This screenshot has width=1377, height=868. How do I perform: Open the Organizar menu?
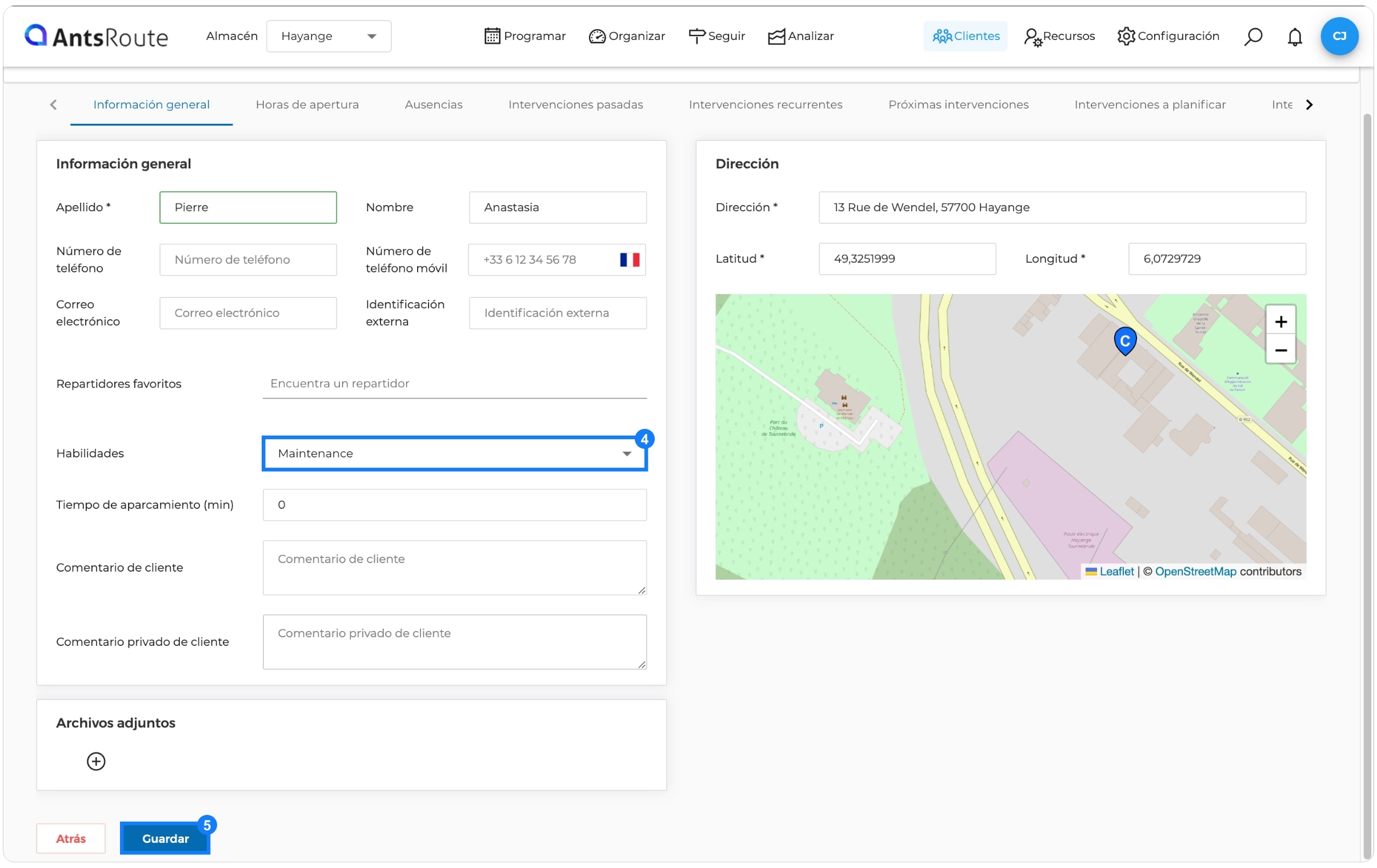(627, 36)
